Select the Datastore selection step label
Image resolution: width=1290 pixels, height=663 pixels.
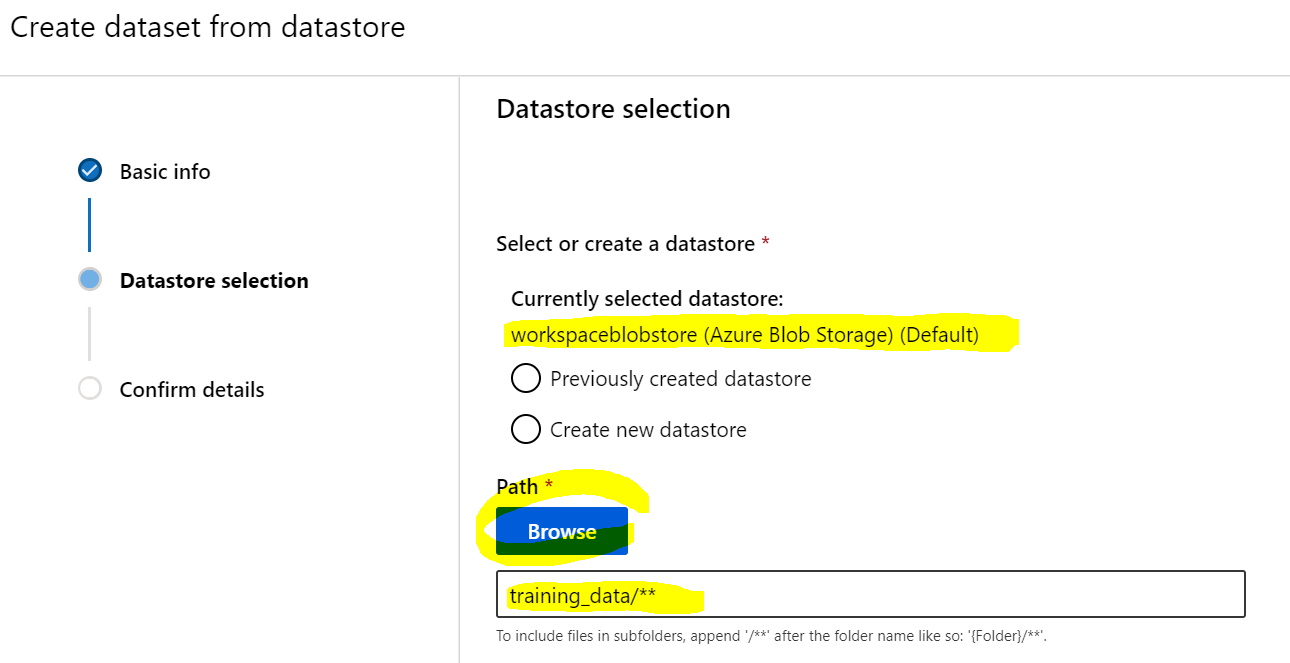click(214, 281)
